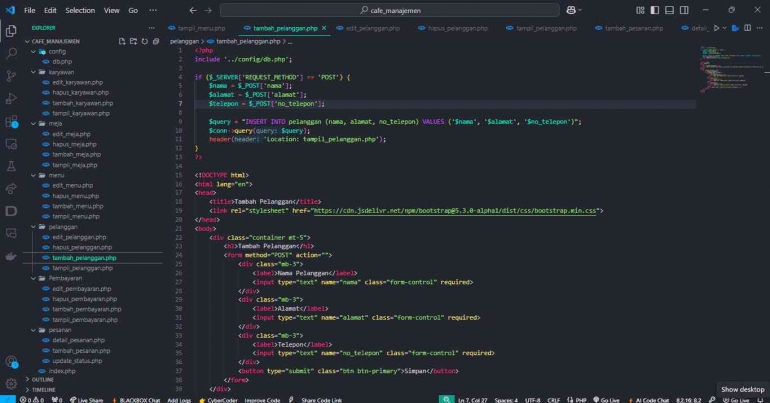This screenshot has width=770, height=403.
Task: Split the editor to the right
Action: click(x=747, y=28)
